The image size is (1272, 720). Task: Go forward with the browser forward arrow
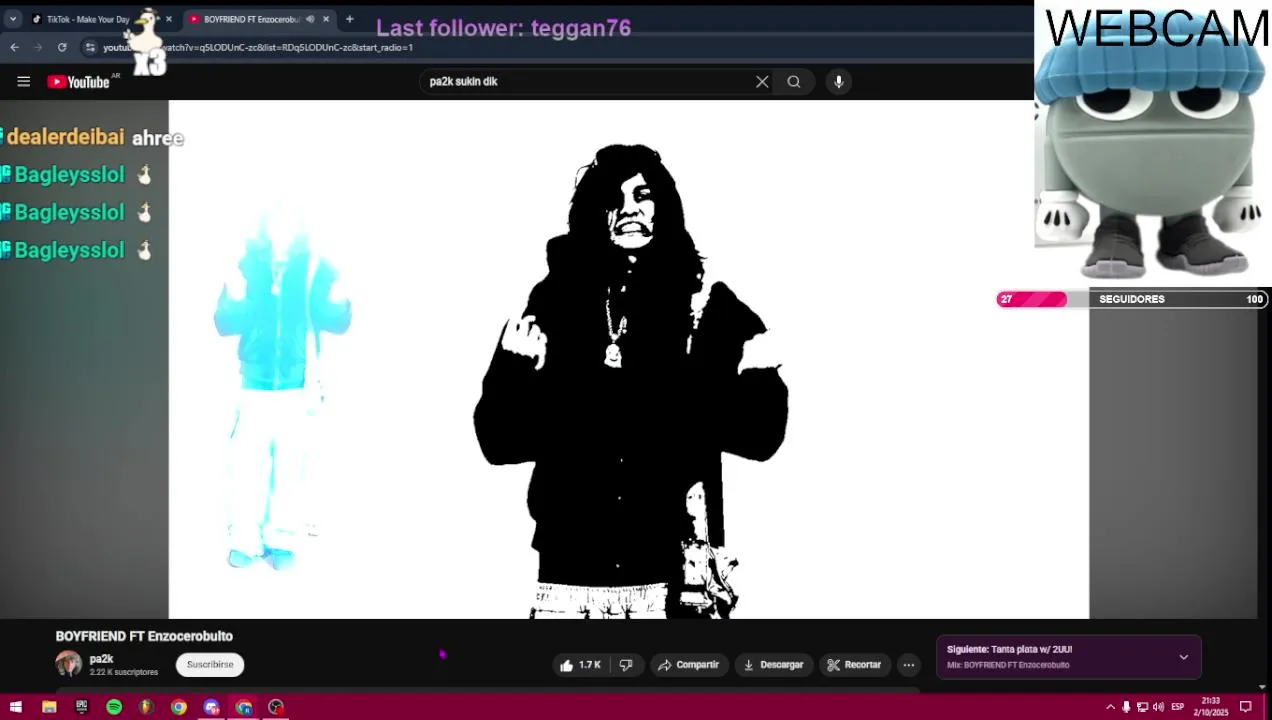38,47
